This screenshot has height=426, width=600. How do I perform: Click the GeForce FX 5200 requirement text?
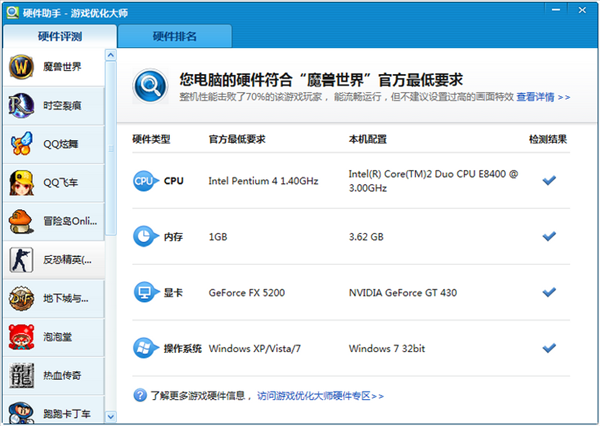[247, 292]
